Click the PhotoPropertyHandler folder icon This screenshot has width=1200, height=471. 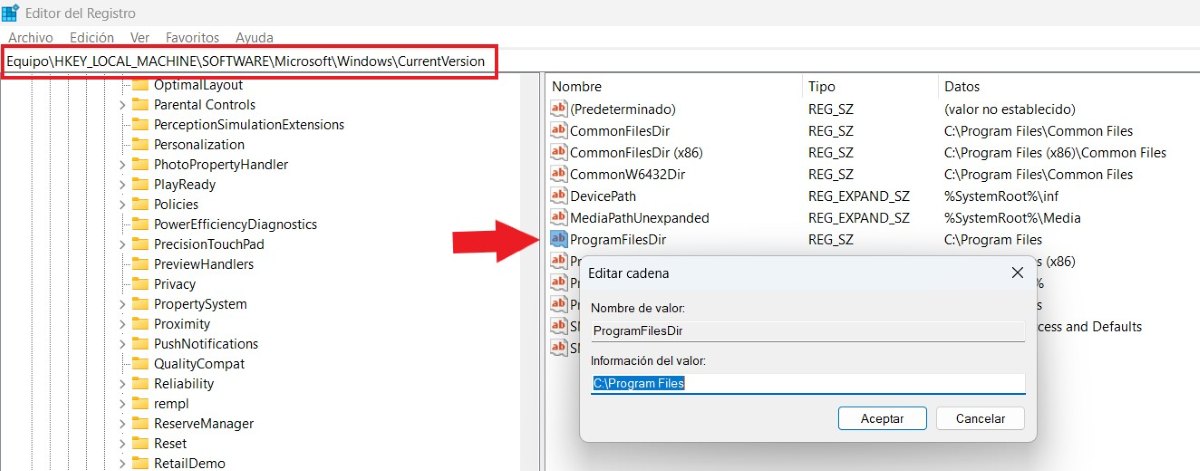click(140, 165)
